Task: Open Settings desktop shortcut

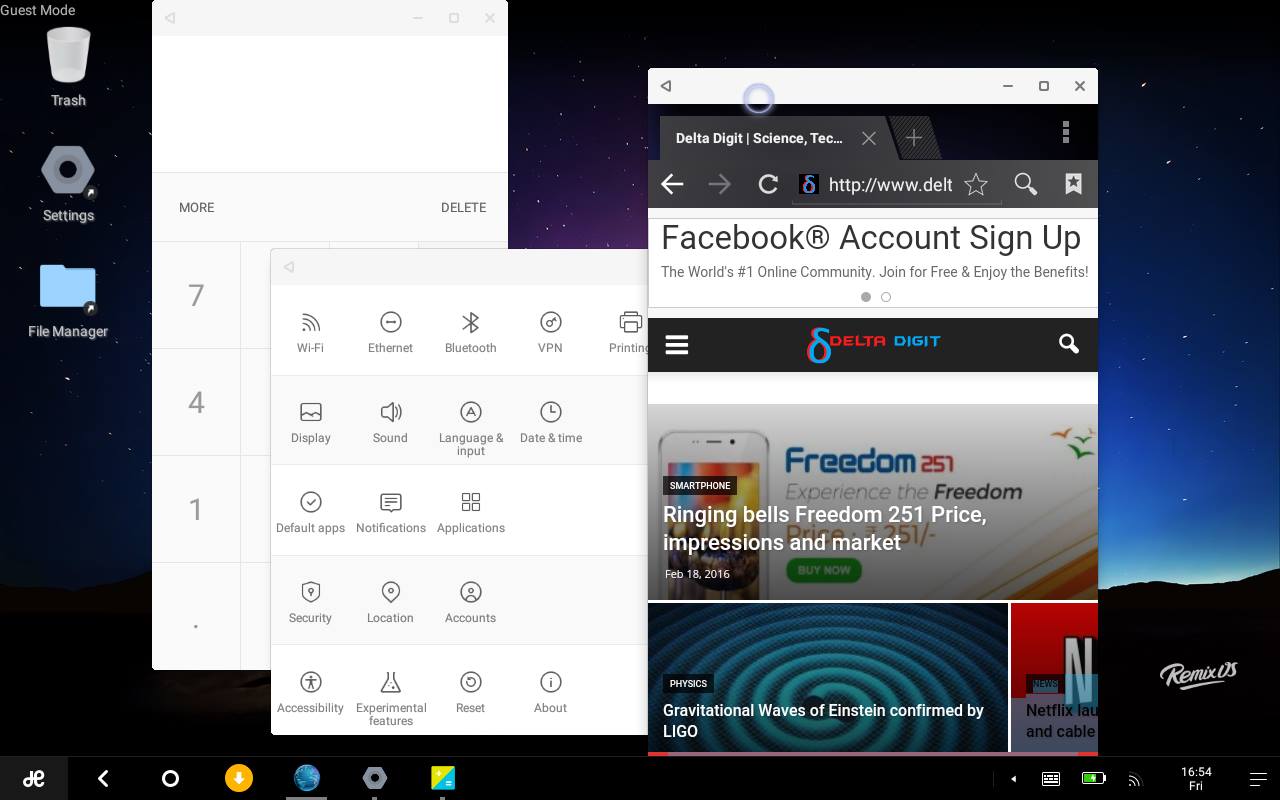Action: tap(68, 184)
